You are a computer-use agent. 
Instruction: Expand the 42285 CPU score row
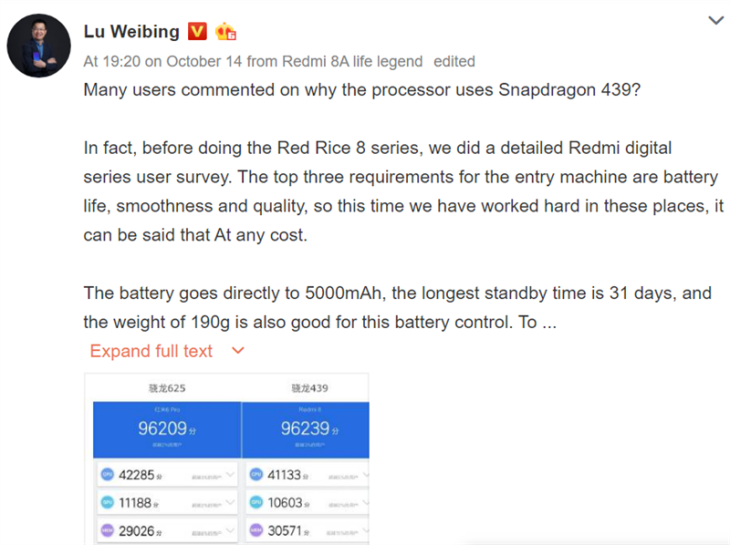click(229, 475)
